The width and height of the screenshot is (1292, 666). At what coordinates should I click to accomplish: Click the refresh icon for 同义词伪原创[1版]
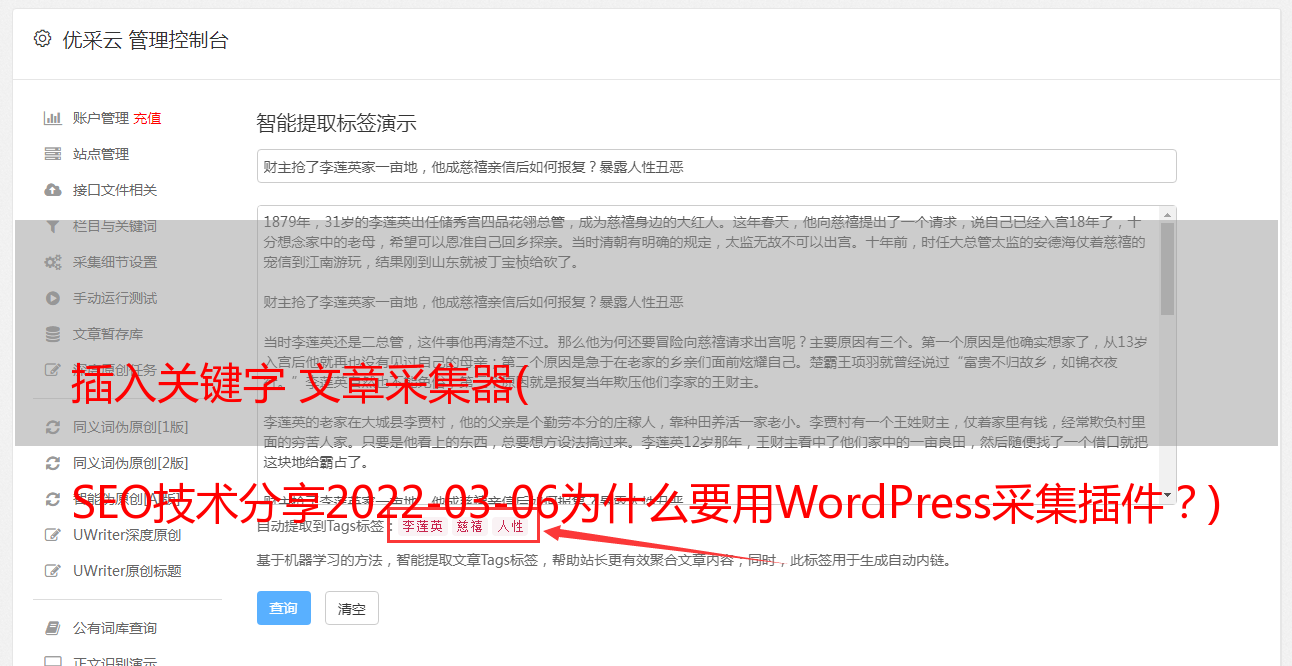pos(53,427)
